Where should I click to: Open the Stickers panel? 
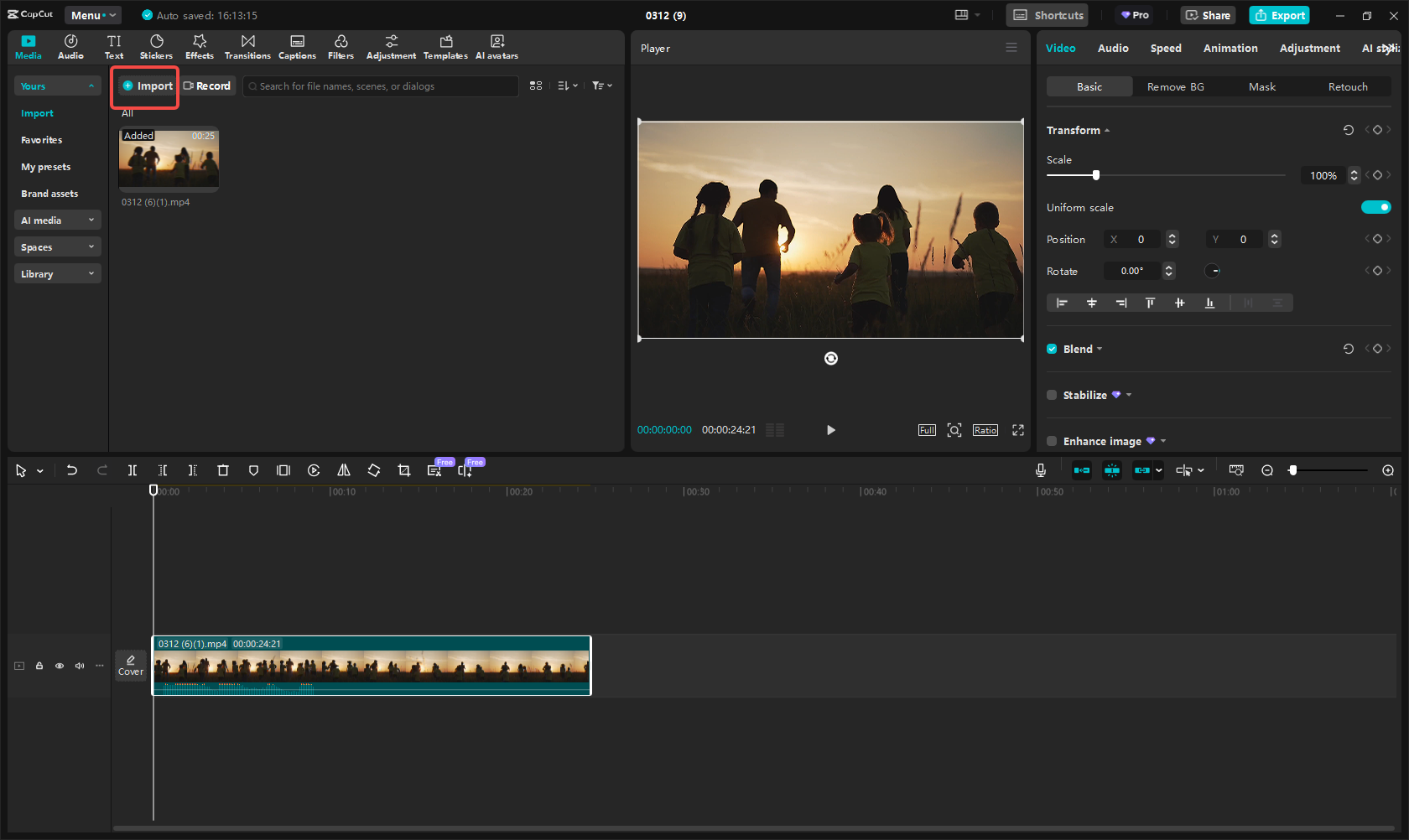click(x=156, y=47)
